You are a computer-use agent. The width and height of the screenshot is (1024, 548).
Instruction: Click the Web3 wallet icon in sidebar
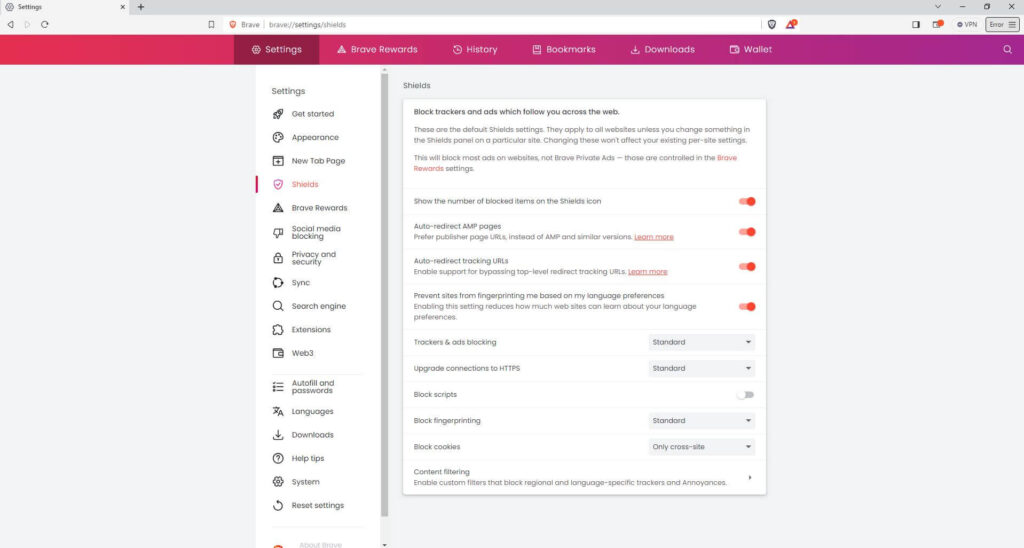[x=278, y=353]
